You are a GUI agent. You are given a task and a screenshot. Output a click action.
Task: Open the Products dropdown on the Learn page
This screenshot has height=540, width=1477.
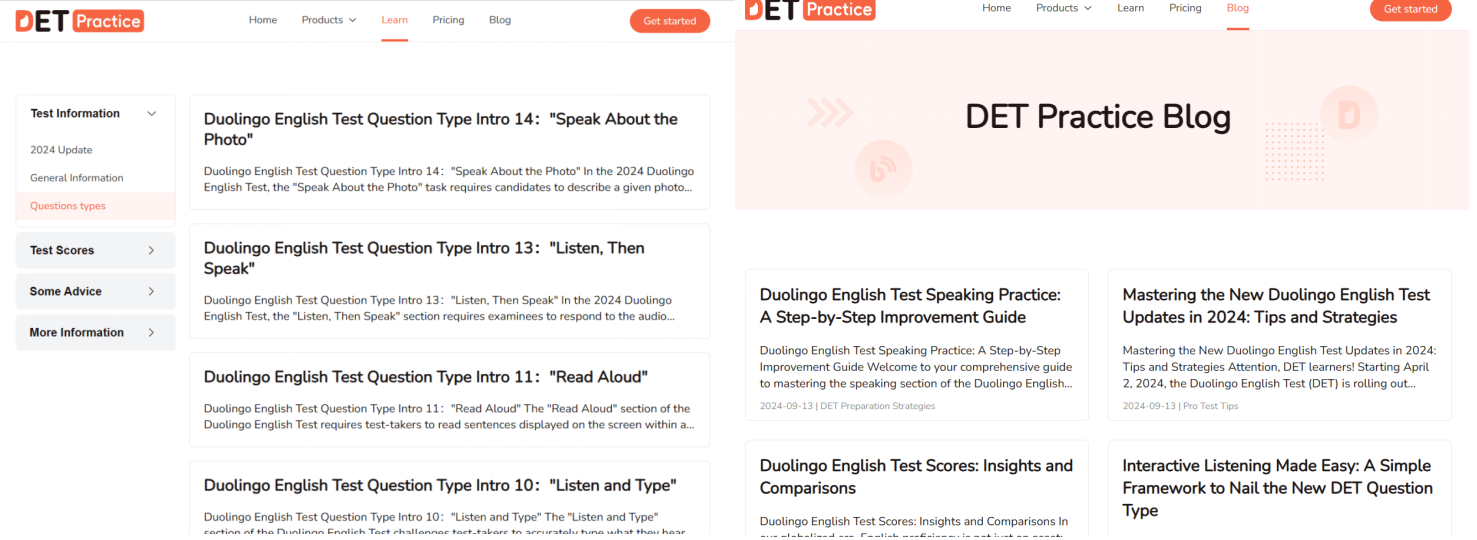pos(329,20)
